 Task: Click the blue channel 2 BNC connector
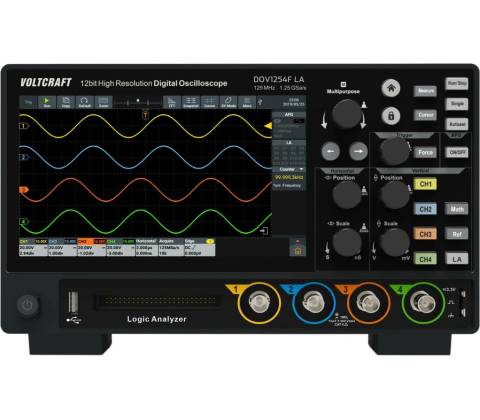click(x=314, y=303)
